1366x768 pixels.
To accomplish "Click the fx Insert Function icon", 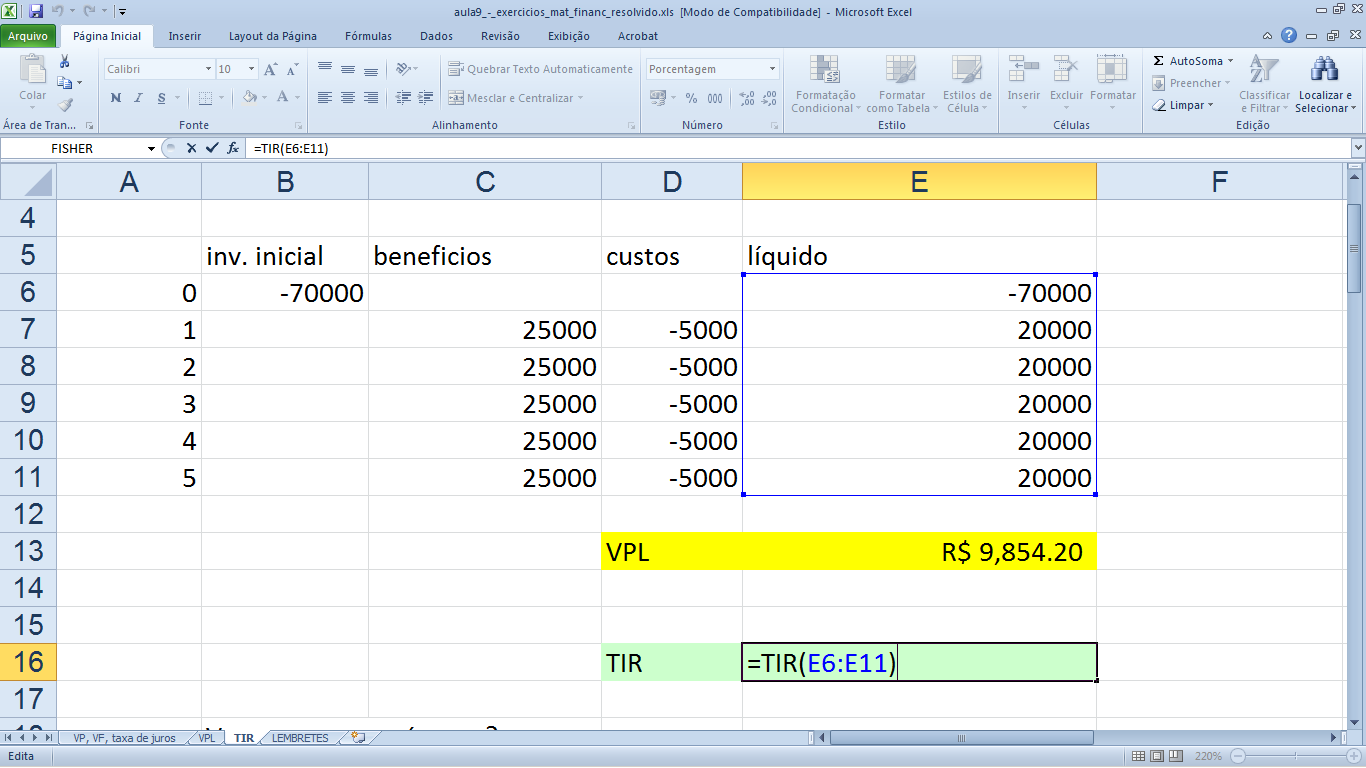I will pos(232,148).
